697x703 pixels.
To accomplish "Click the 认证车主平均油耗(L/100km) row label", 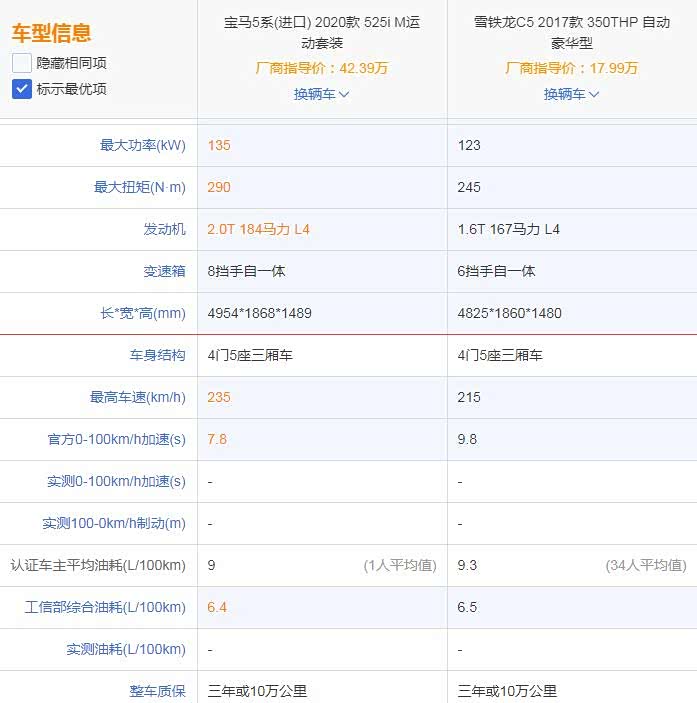I will [98, 565].
